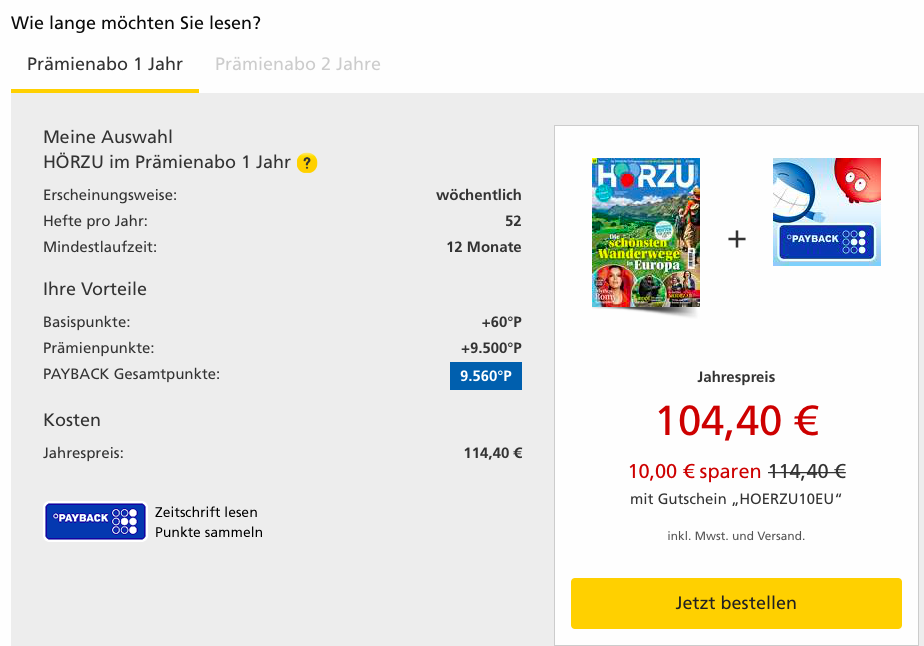This screenshot has width=924, height=646.
Task: Click the PAYBACK card image with balloons
Action: pyautogui.click(x=827, y=212)
